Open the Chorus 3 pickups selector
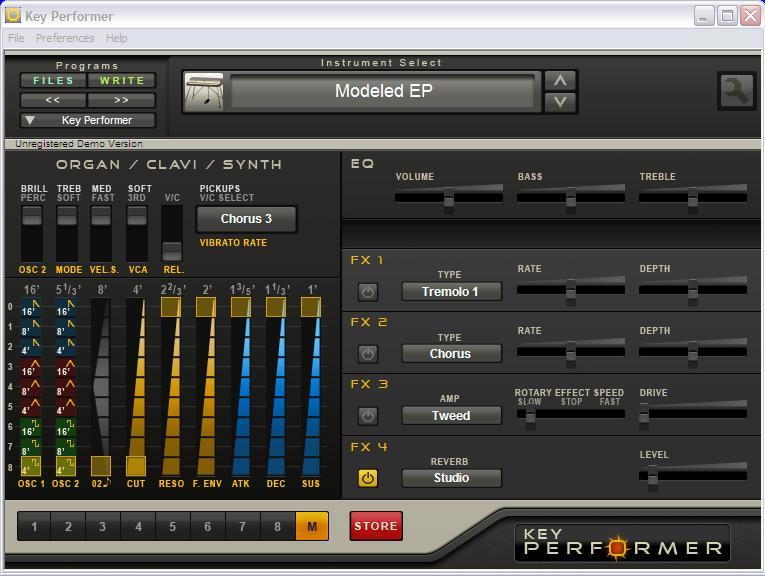This screenshot has height=576, width=765. coord(246,219)
